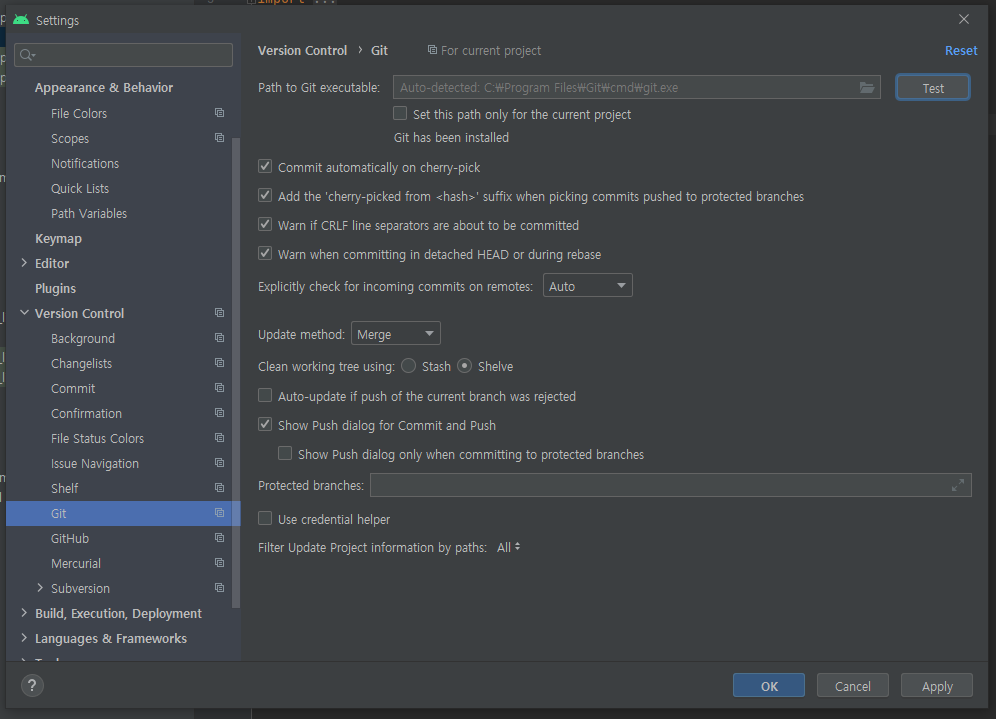
Task: Click project-level icon beside Commit
Action: (x=219, y=388)
